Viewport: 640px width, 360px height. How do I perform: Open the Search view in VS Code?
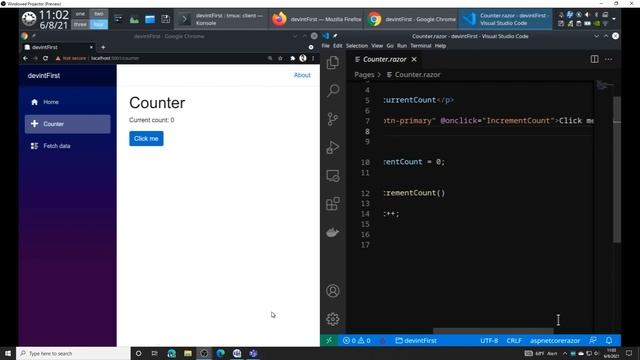point(333,90)
